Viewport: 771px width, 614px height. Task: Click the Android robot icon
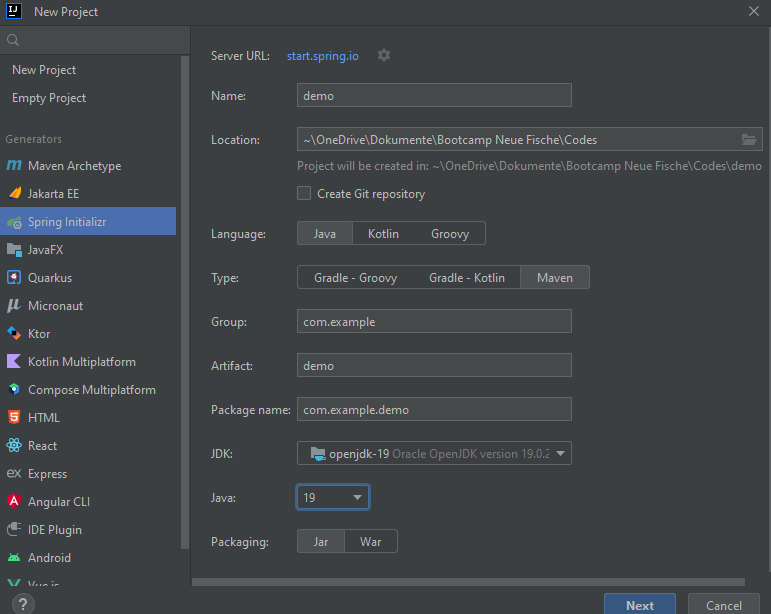point(14,557)
